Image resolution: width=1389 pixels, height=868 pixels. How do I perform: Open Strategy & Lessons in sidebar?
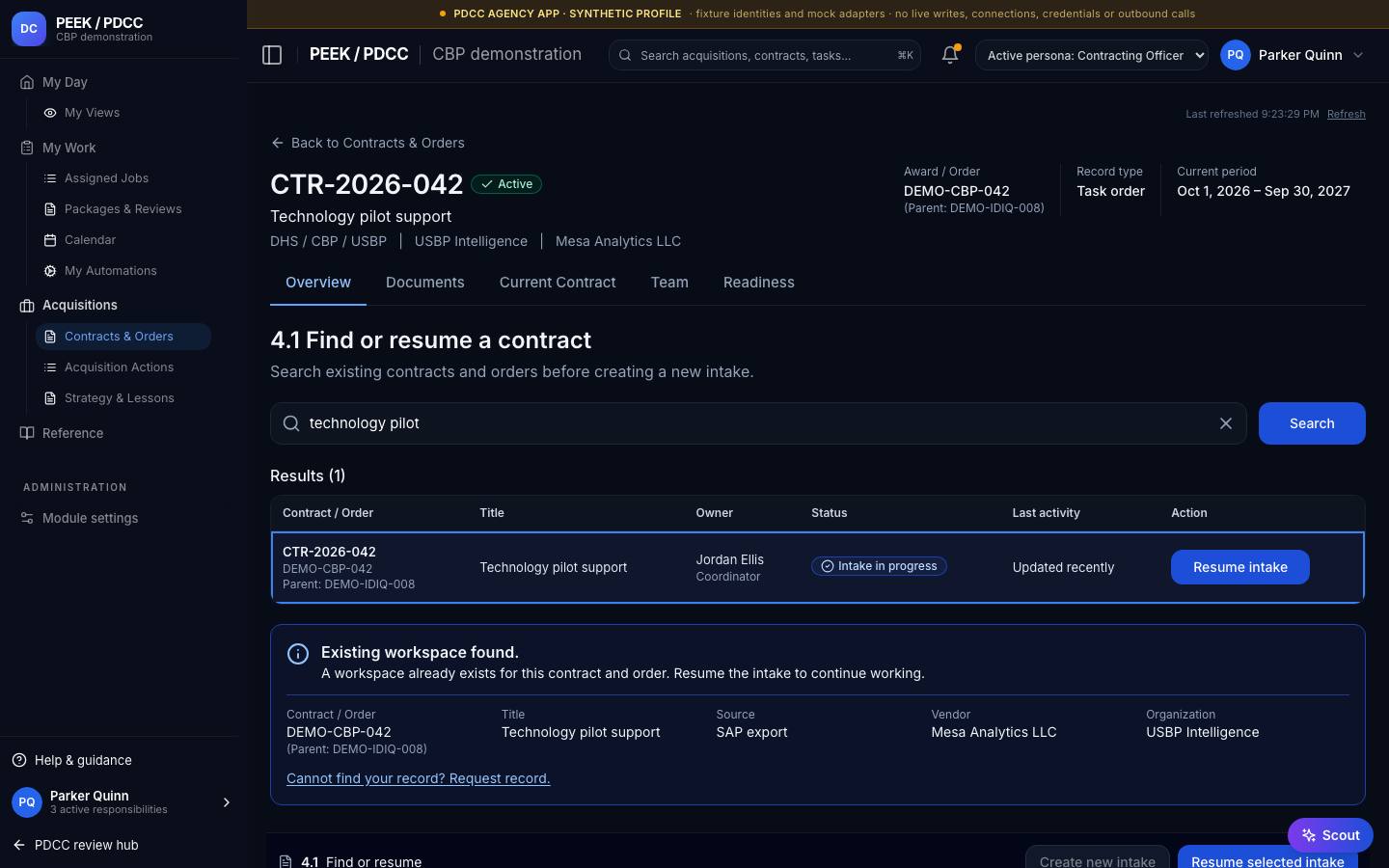(x=123, y=398)
